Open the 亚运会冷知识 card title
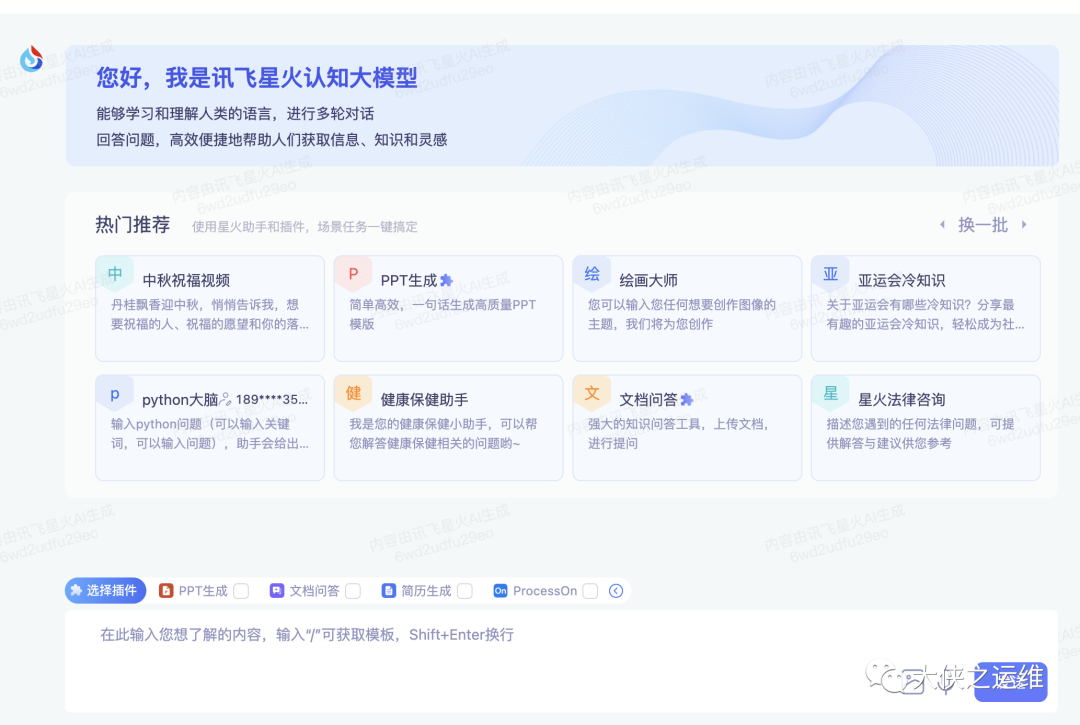Viewport: 1080px width, 725px height. click(901, 280)
